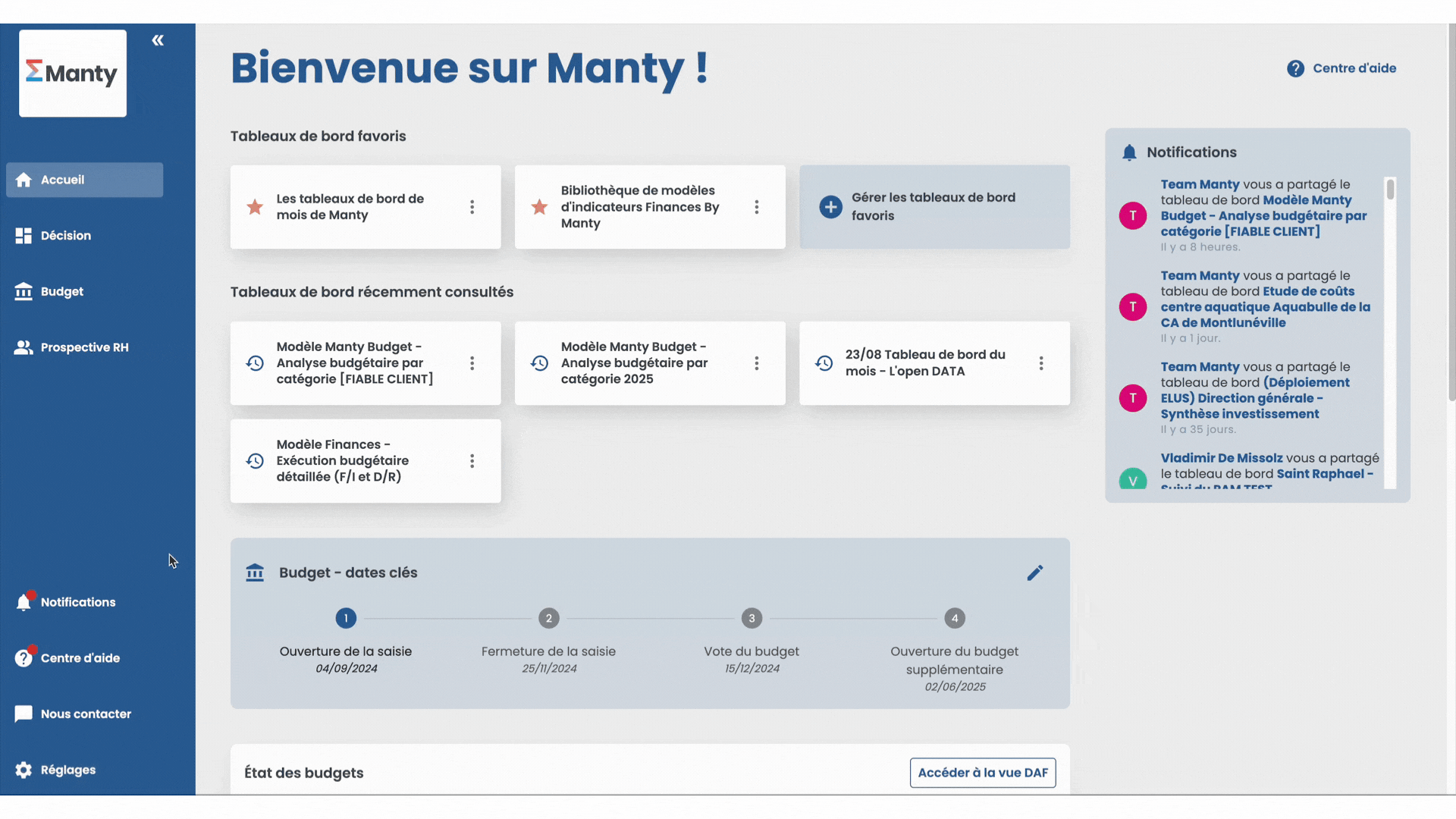Select step 3 'Vote du budget' marker
Image resolution: width=1456 pixels, height=819 pixels.
point(752,618)
